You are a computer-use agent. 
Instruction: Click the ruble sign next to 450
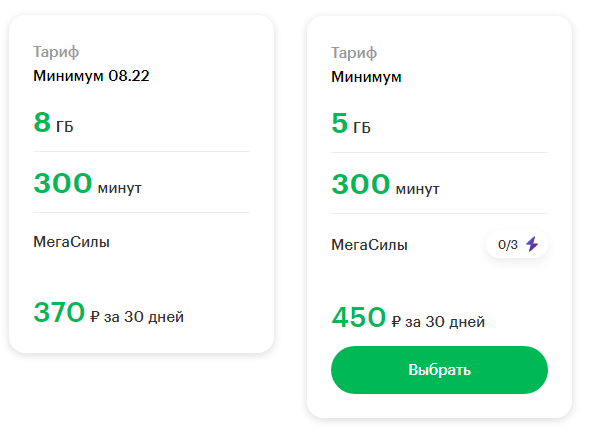click(x=396, y=322)
